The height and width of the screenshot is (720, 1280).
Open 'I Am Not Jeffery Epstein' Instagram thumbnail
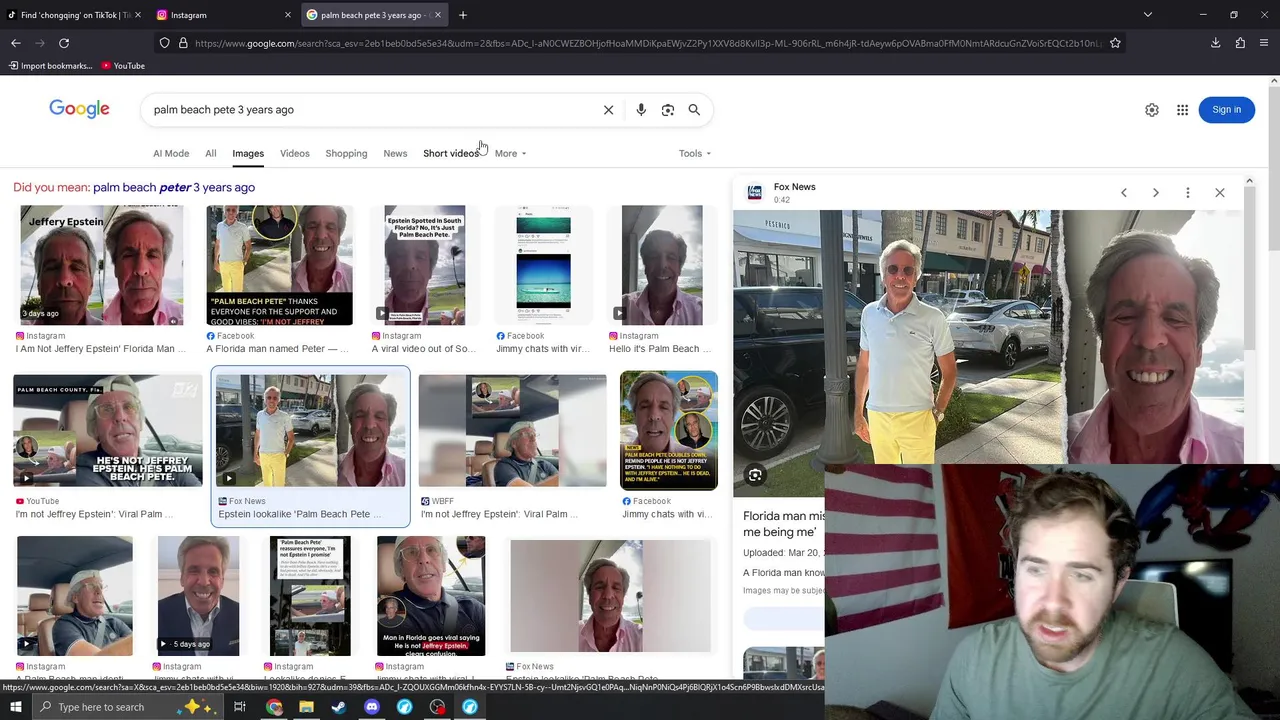[101, 265]
